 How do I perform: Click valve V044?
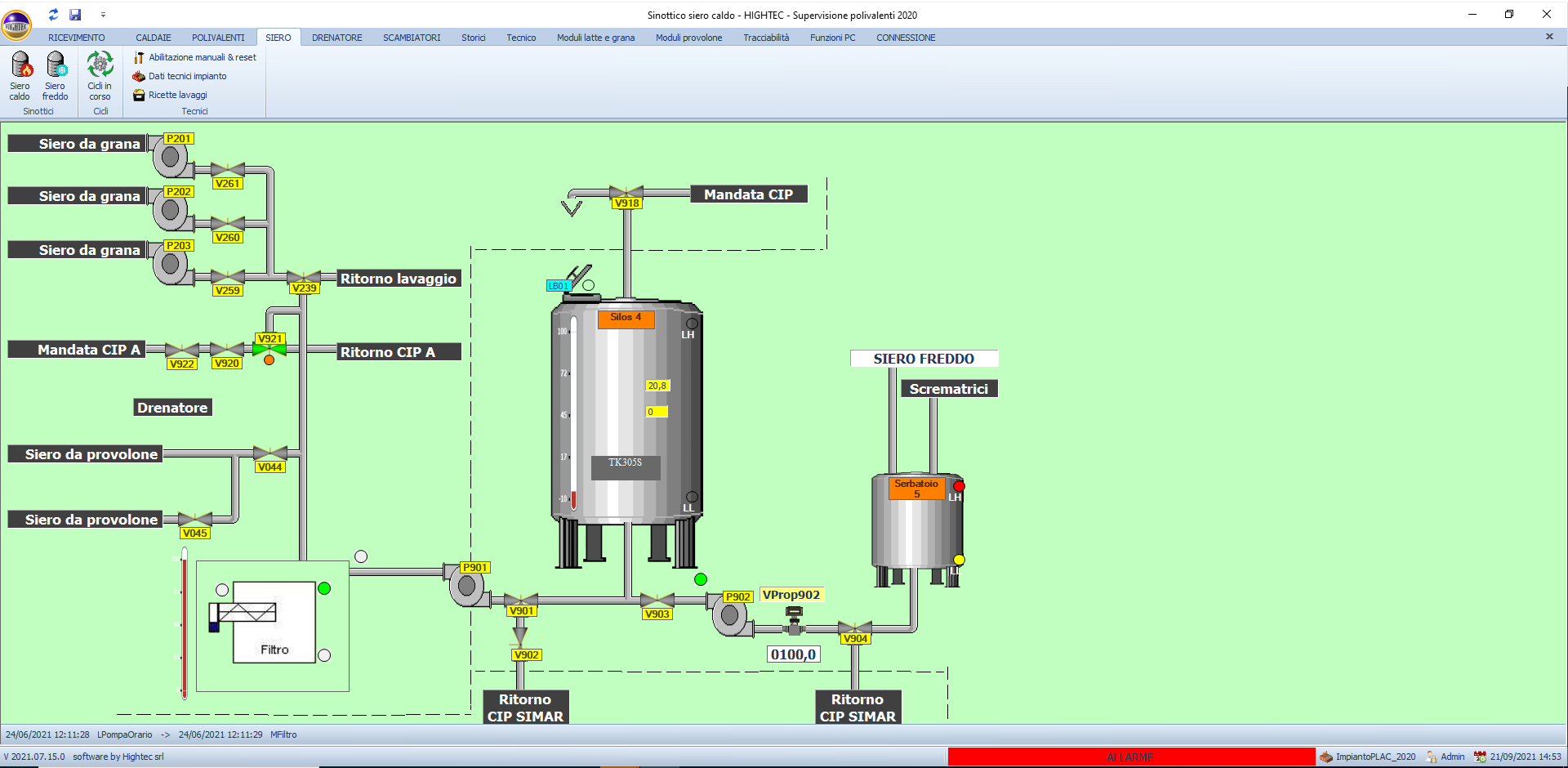(x=269, y=453)
